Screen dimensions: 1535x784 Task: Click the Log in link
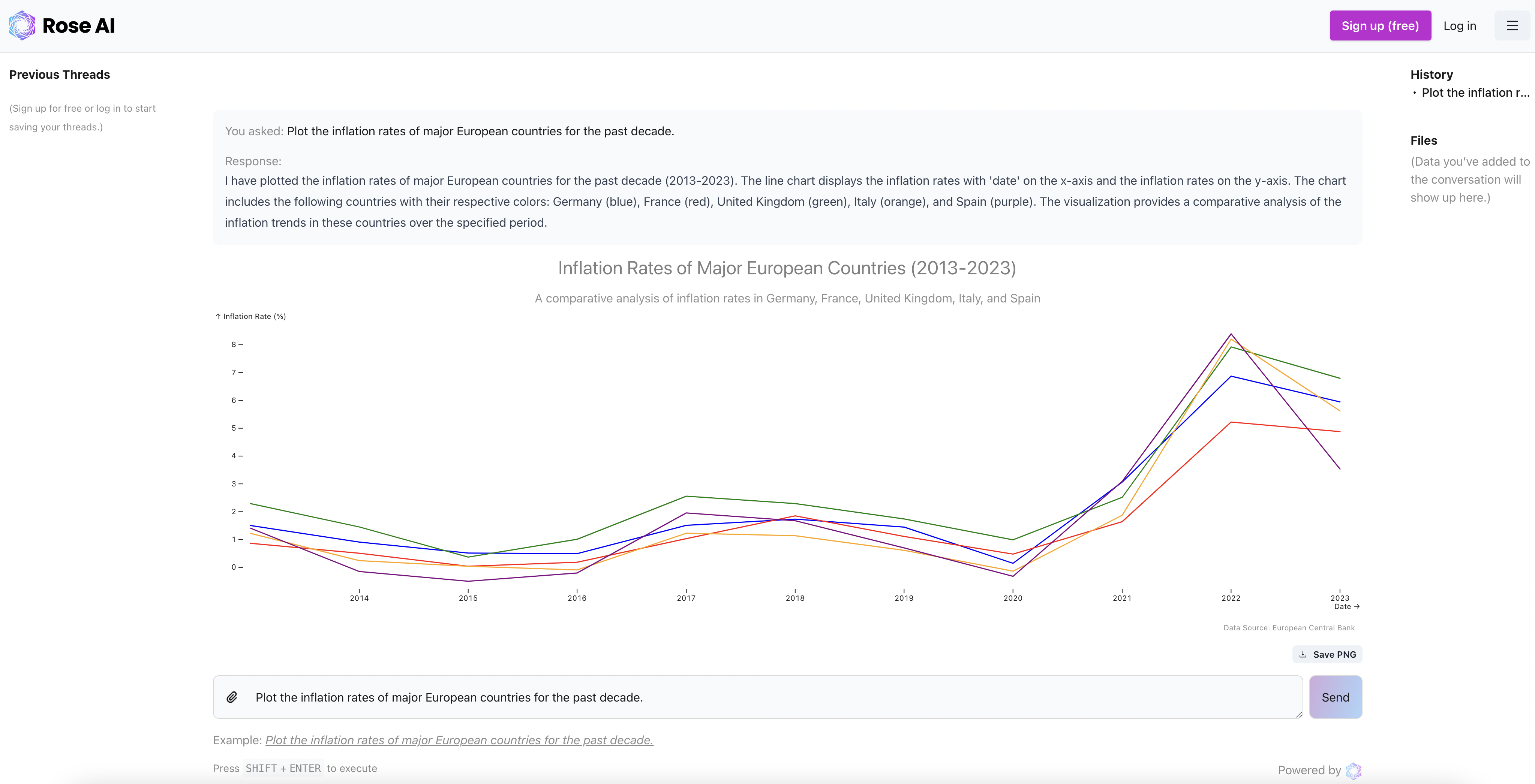coord(1459,25)
